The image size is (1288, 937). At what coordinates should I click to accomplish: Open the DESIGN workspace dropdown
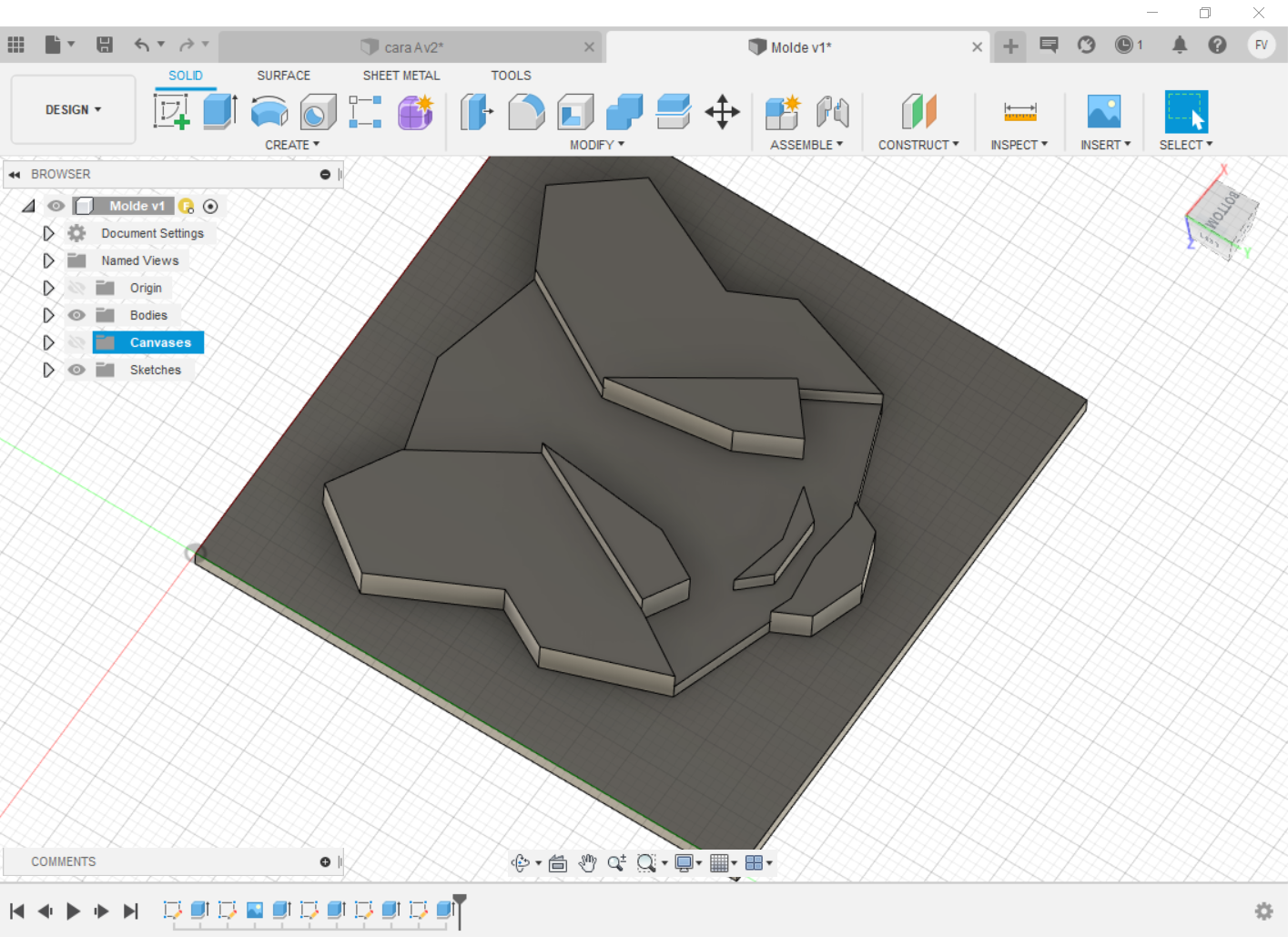[x=73, y=109]
